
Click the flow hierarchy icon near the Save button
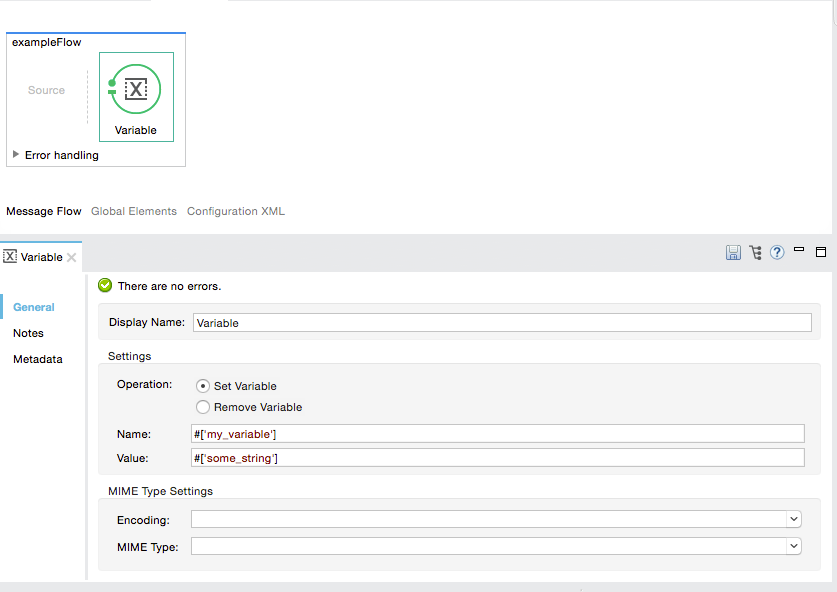pos(755,253)
